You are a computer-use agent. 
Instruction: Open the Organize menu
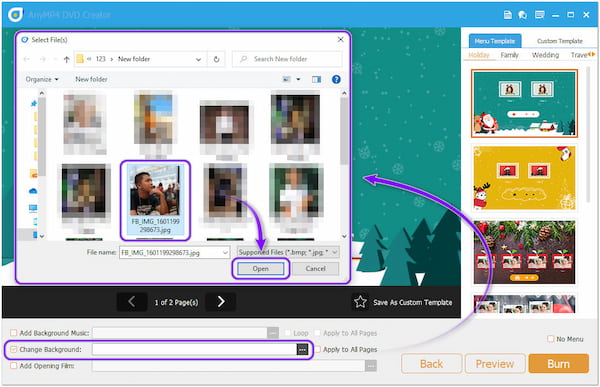tap(42, 79)
